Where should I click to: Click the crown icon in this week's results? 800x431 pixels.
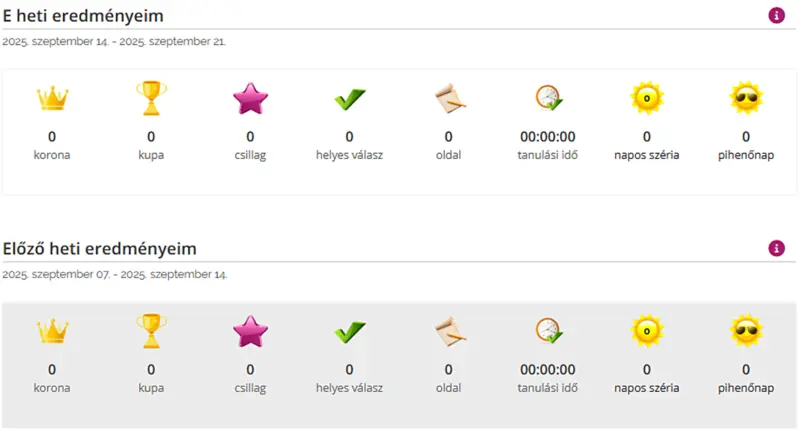point(51,98)
